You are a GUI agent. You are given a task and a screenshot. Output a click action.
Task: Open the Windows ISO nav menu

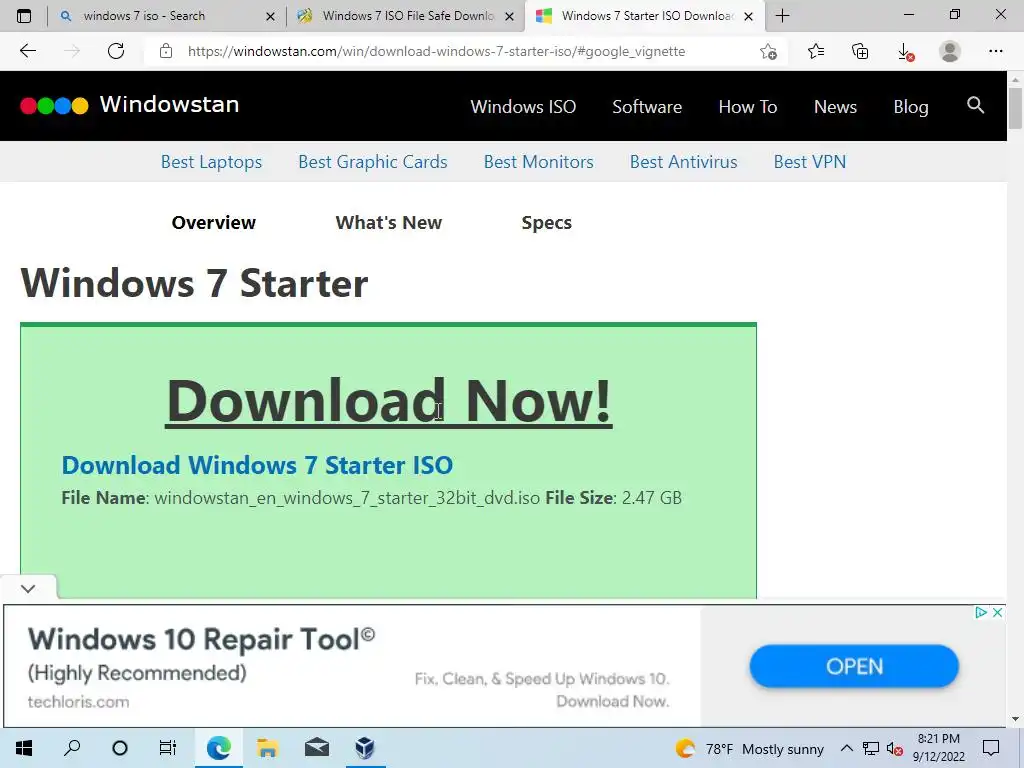click(523, 106)
